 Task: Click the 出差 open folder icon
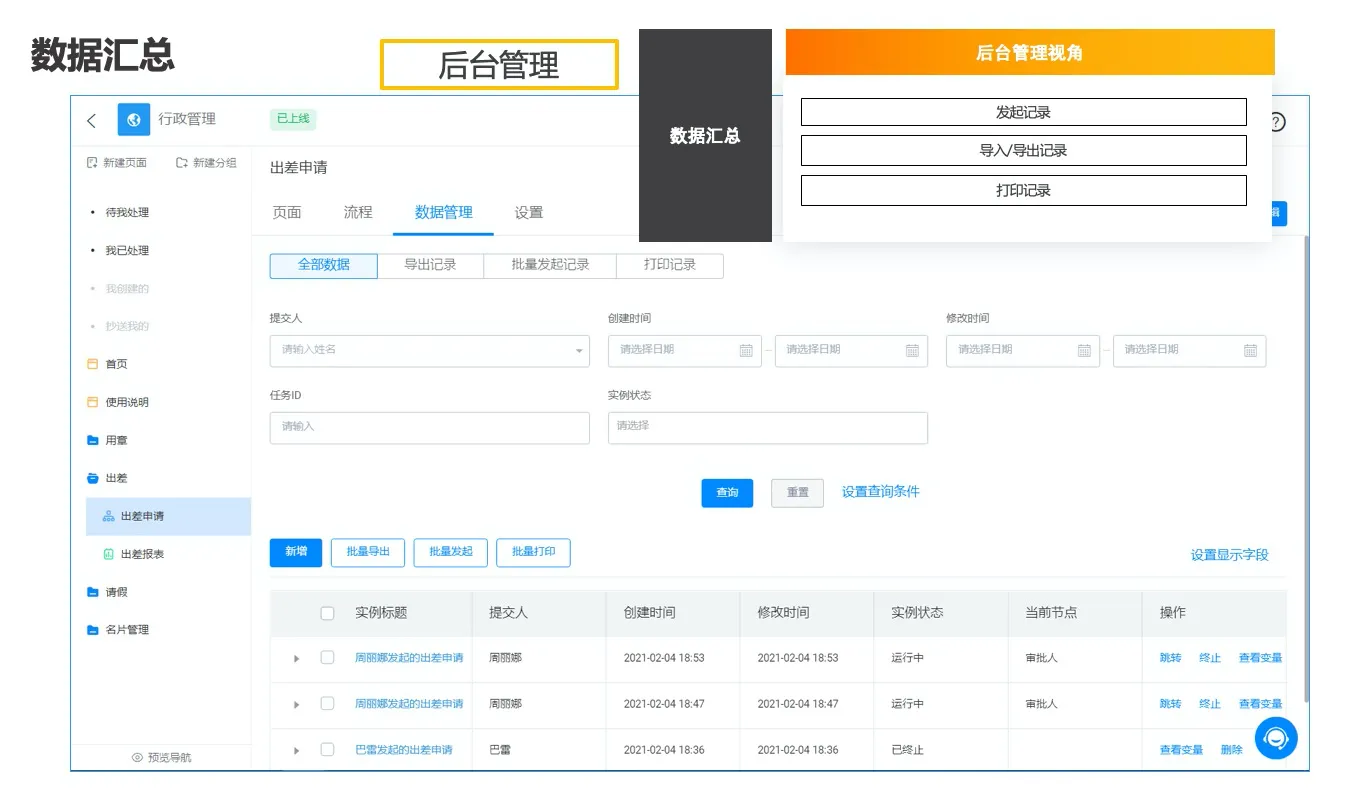pos(93,478)
